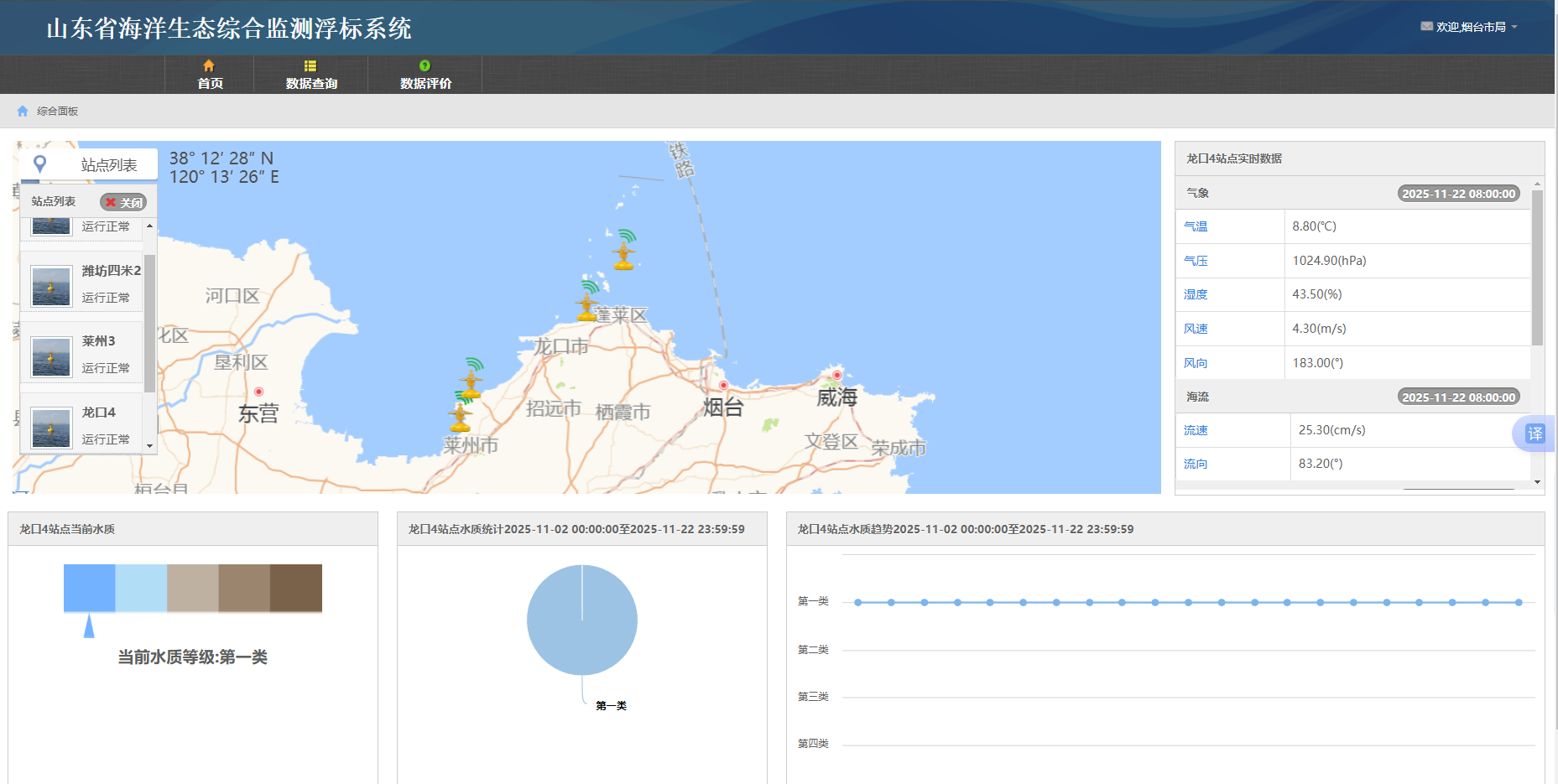Click the location pin icon beside 站点列表
The image size is (1558, 784).
pyautogui.click(x=39, y=164)
